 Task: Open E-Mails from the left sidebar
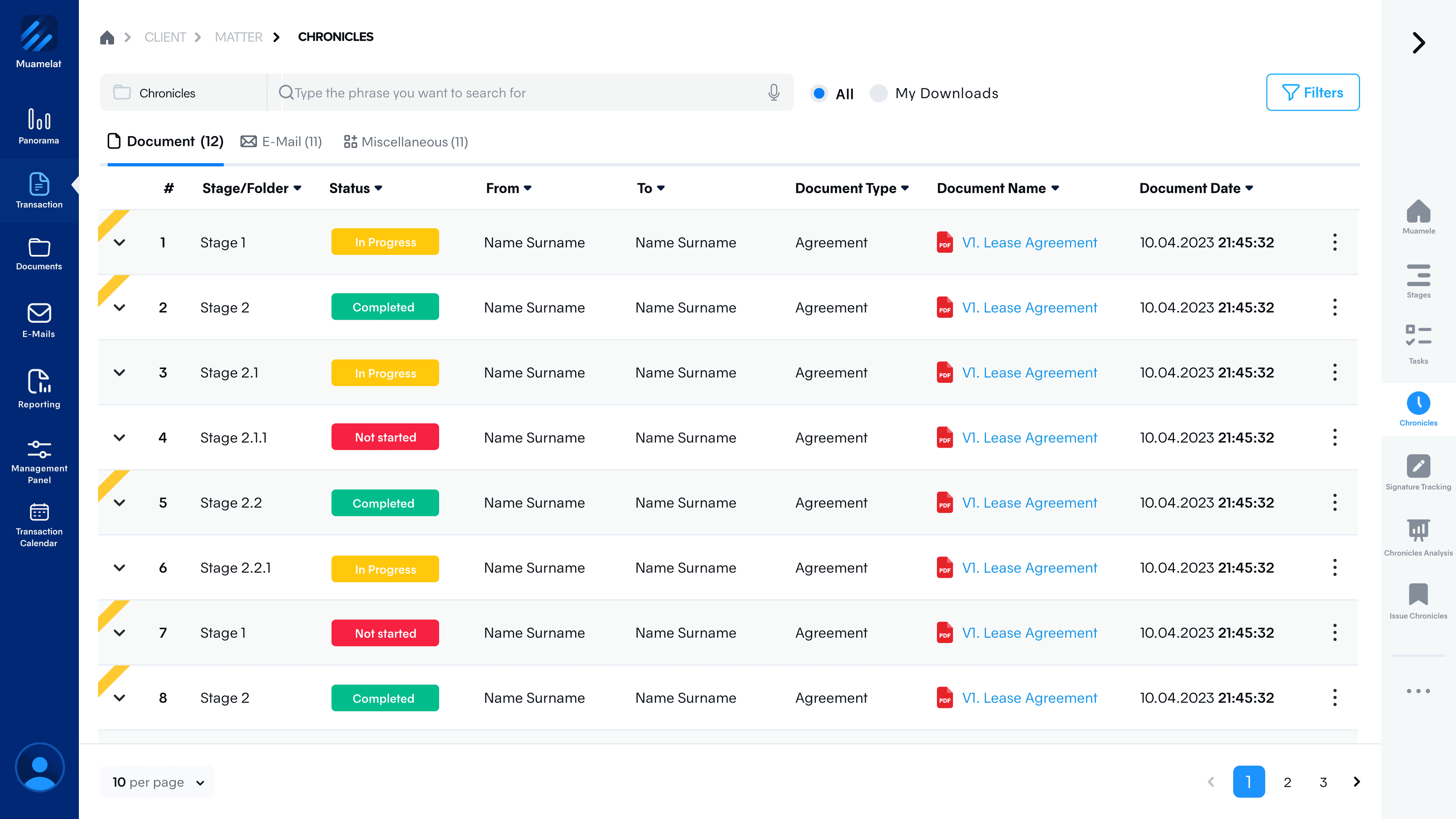click(x=38, y=320)
